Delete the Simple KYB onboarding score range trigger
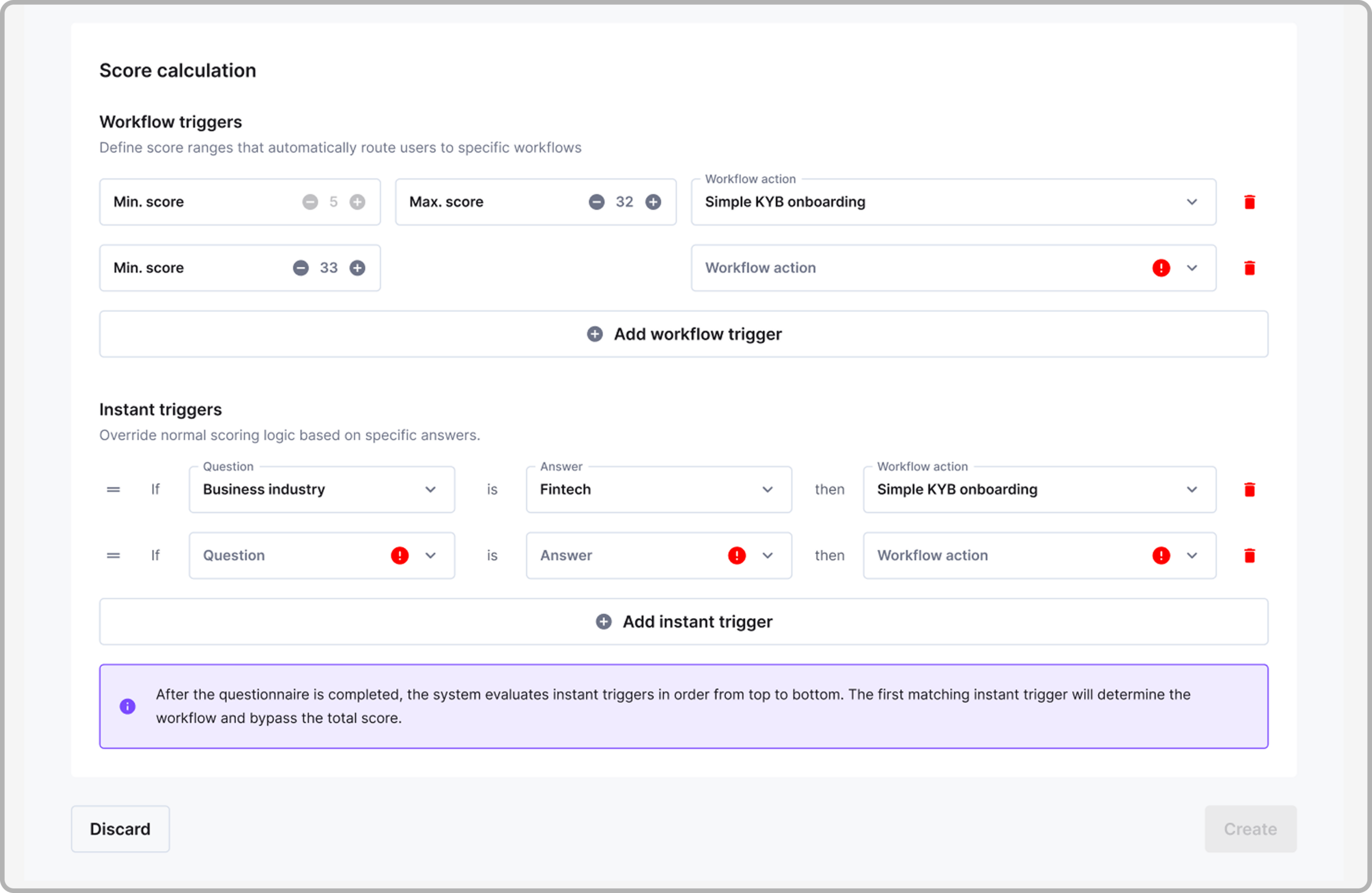The height and width of the screenshot is (893, 1372). (1250, 202)
